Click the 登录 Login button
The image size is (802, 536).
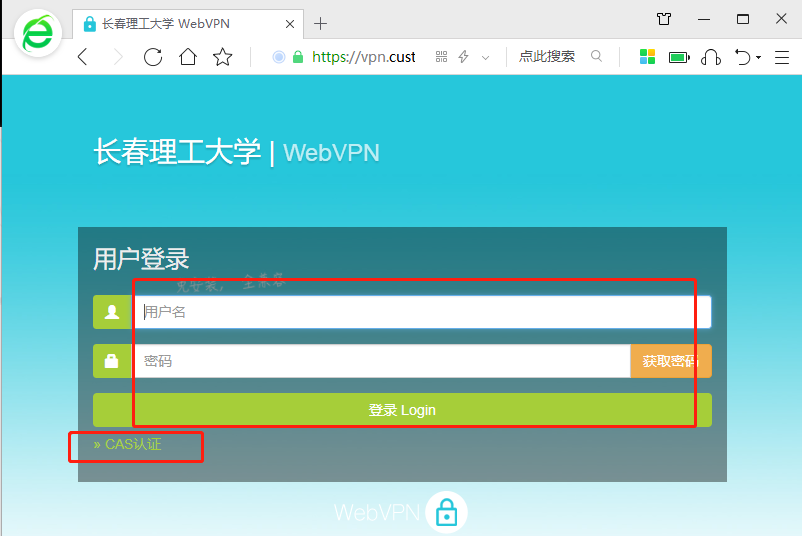coord(402,410)
